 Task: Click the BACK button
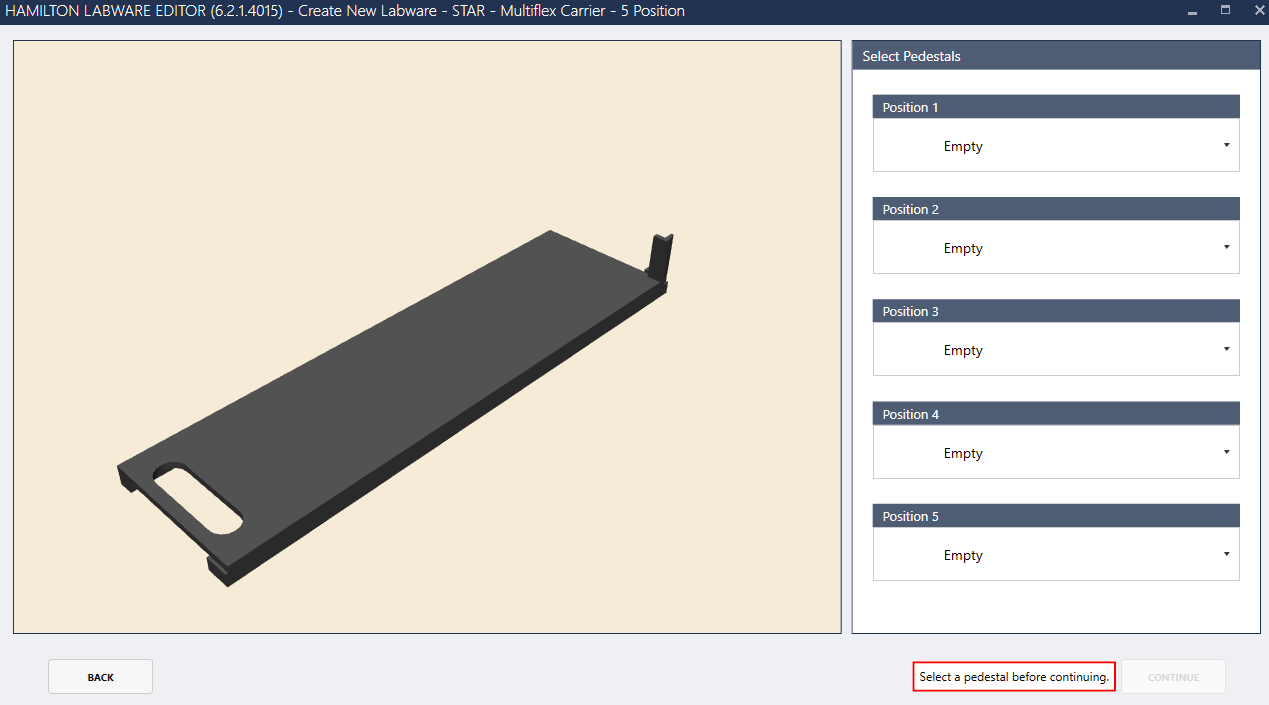point(100,677)
